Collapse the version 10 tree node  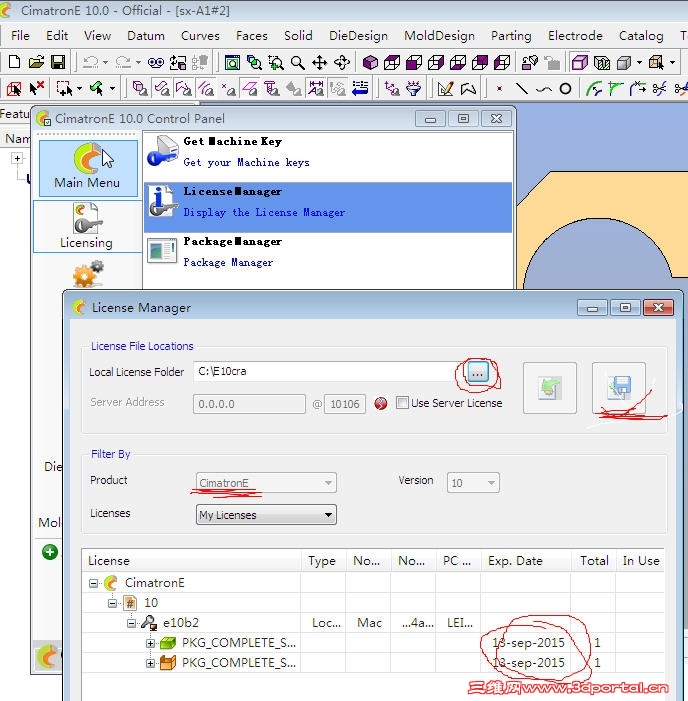coord(112,603)
